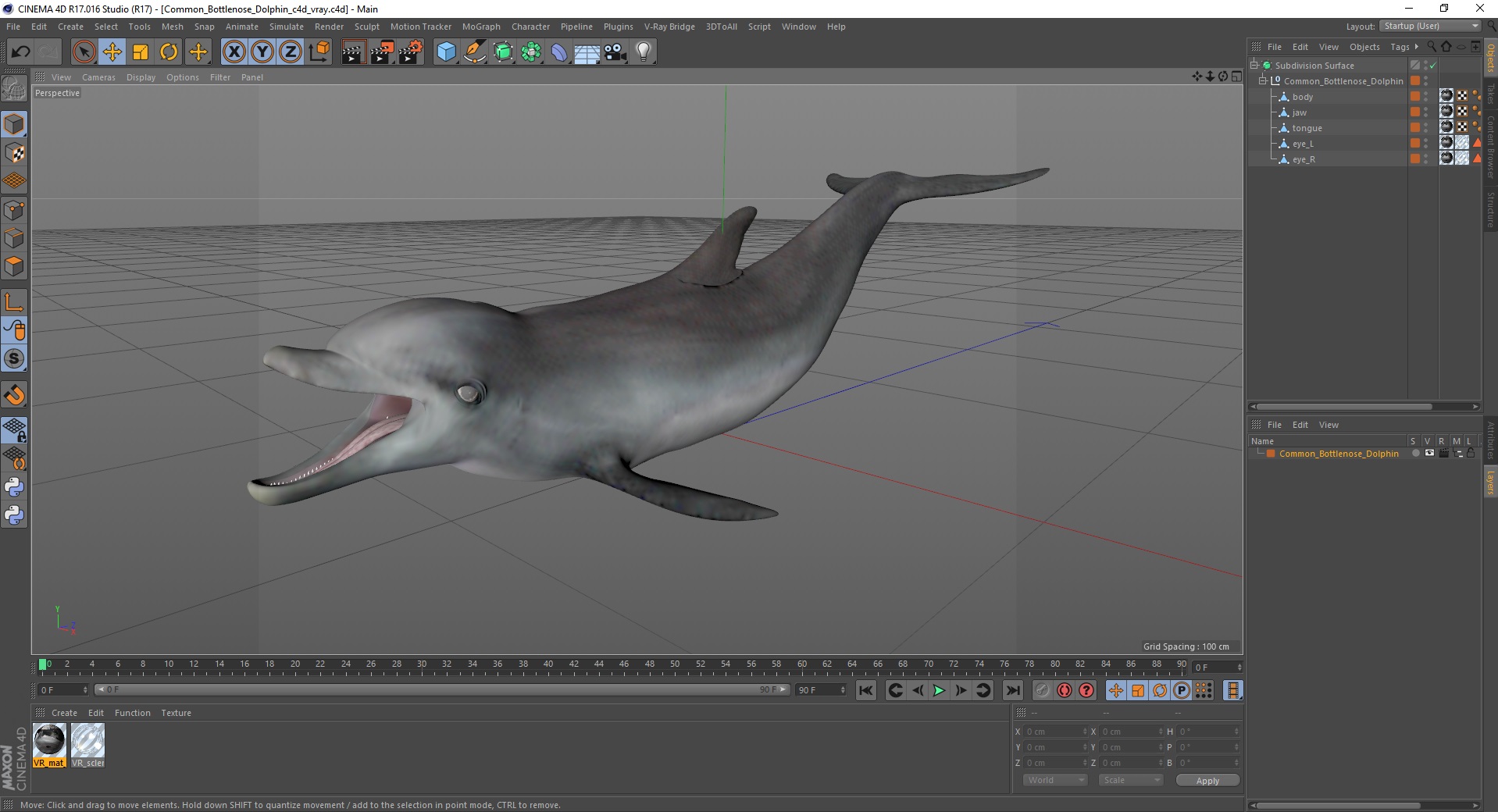Screen dimensions: 1498x812
Task: Select the body object
Action: (x=1302, y=97)
